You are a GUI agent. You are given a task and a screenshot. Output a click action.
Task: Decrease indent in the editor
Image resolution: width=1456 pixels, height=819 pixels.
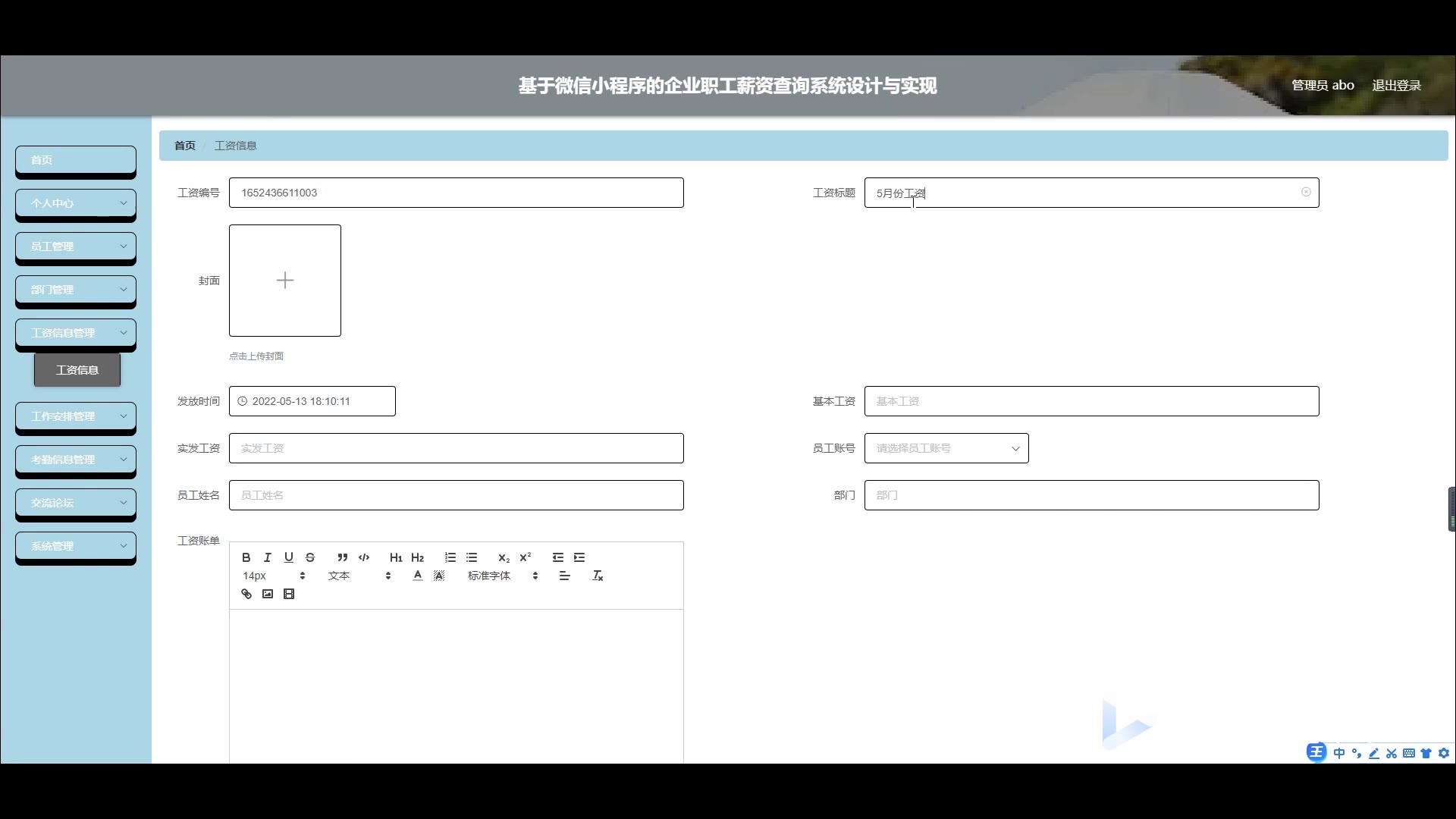tap(558, 557)
